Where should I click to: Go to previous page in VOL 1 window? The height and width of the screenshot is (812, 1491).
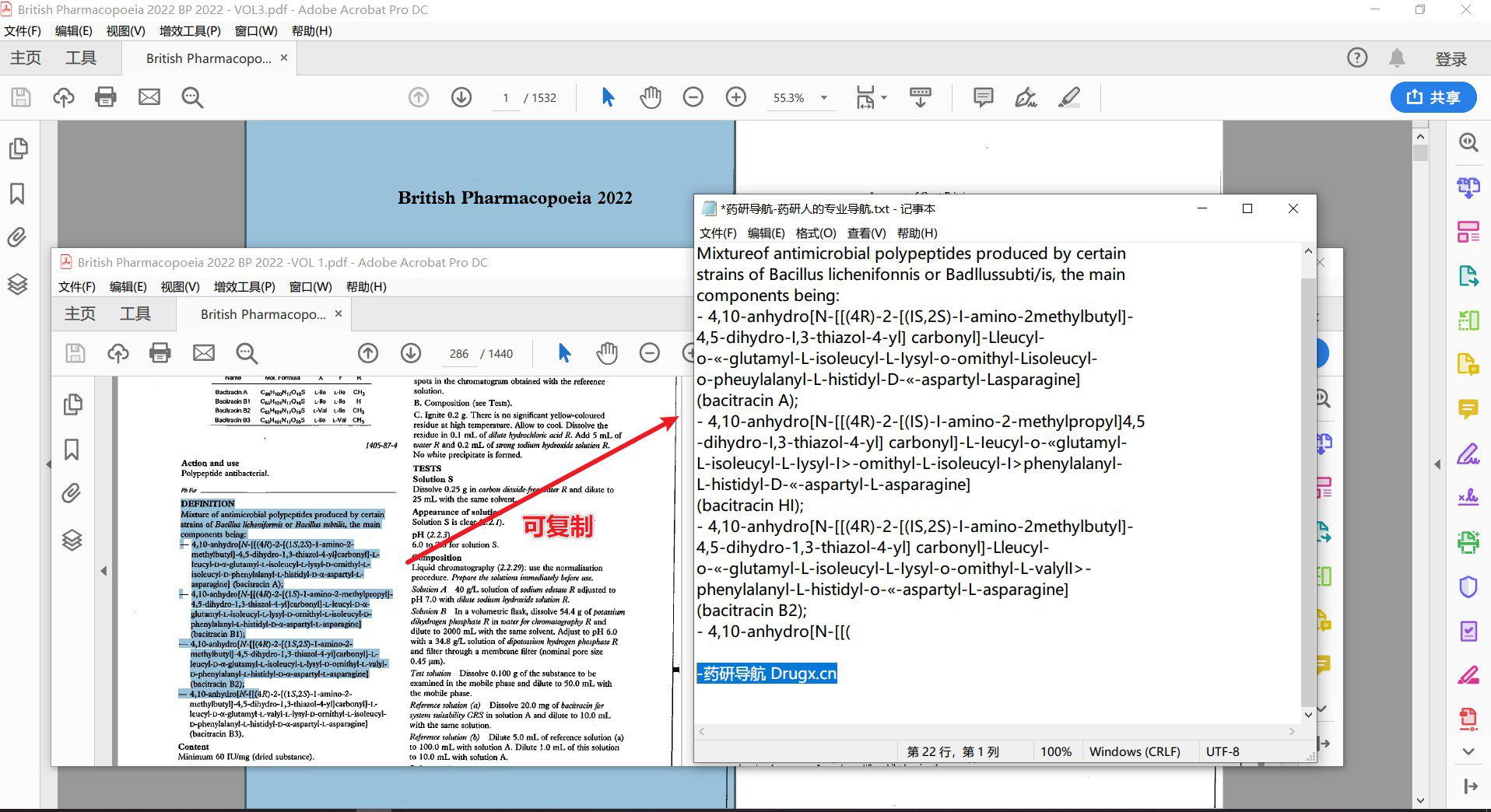(368, 353)
